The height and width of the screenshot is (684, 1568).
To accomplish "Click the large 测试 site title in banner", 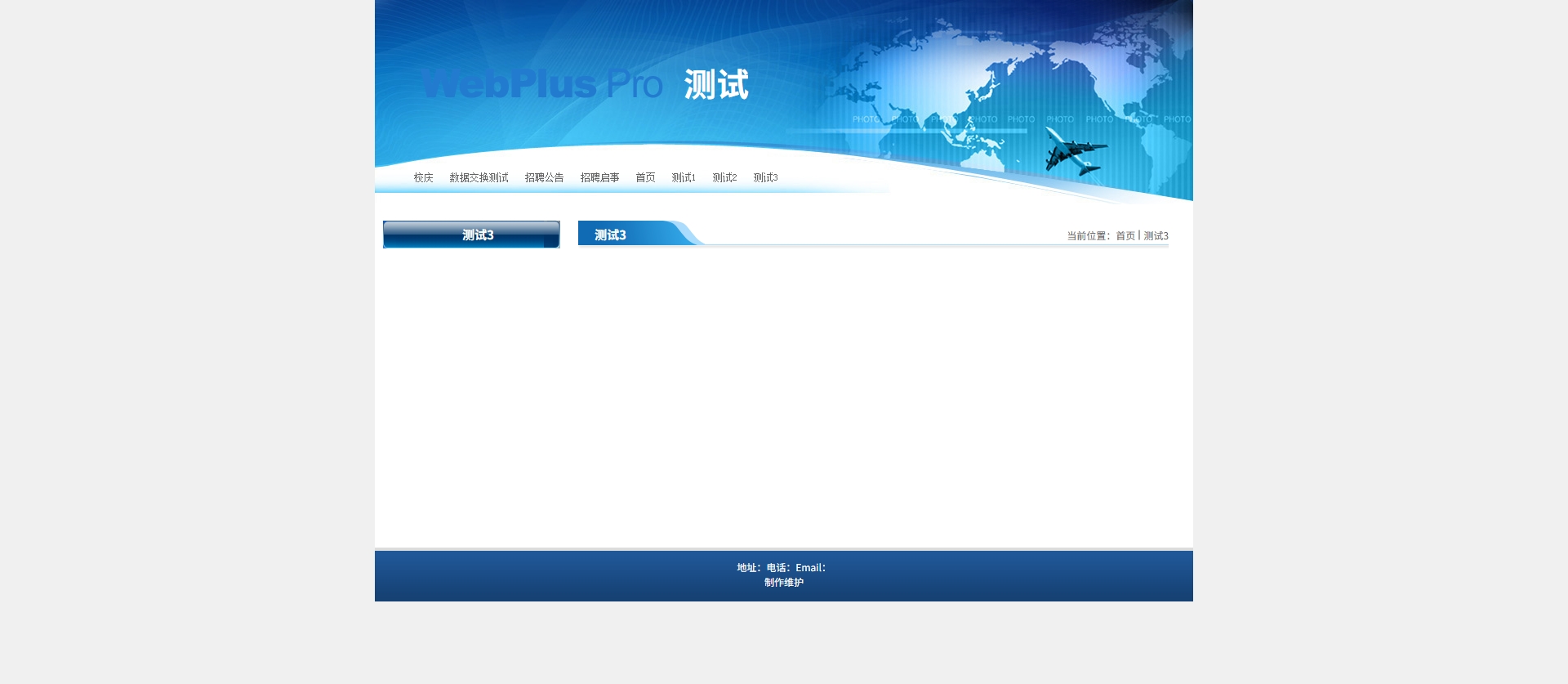I will [716, 84].
